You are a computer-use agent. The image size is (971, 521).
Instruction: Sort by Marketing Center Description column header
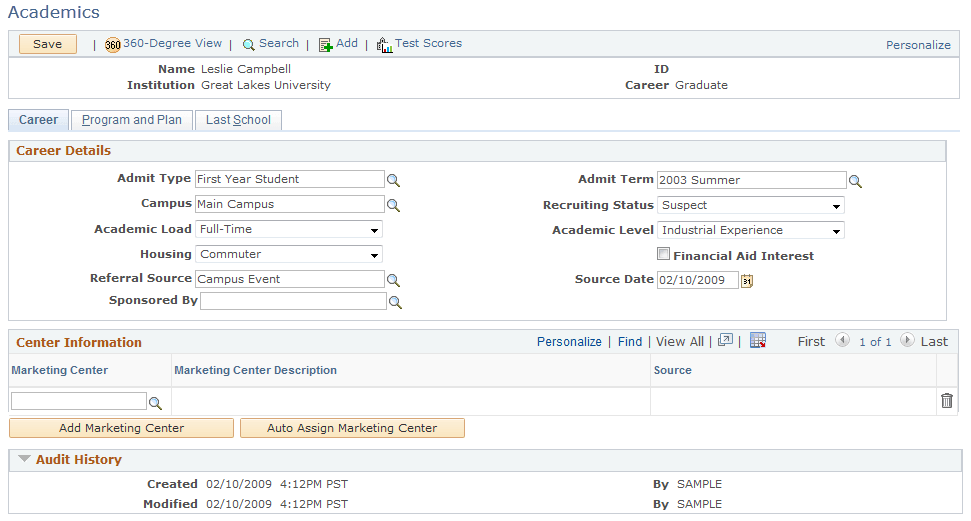click(x=255, y=370)
